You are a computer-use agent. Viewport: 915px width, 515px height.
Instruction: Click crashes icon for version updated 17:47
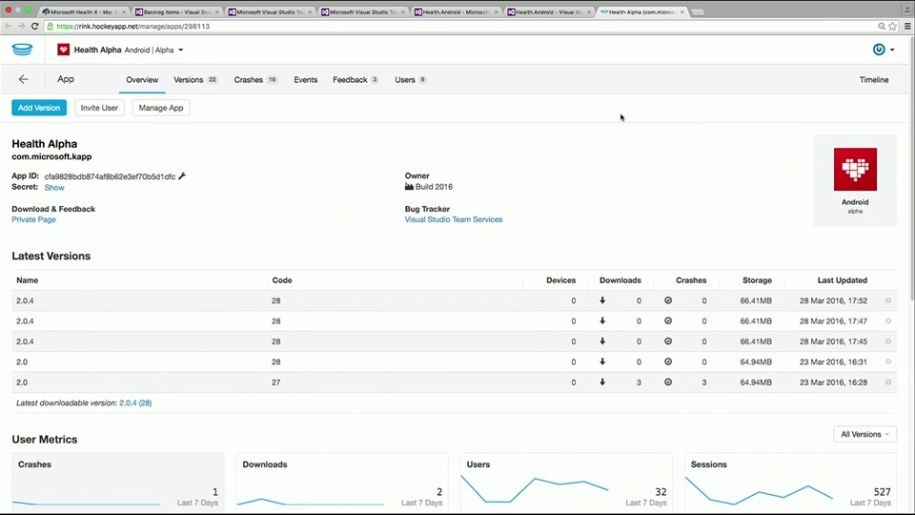coord(668,321)
